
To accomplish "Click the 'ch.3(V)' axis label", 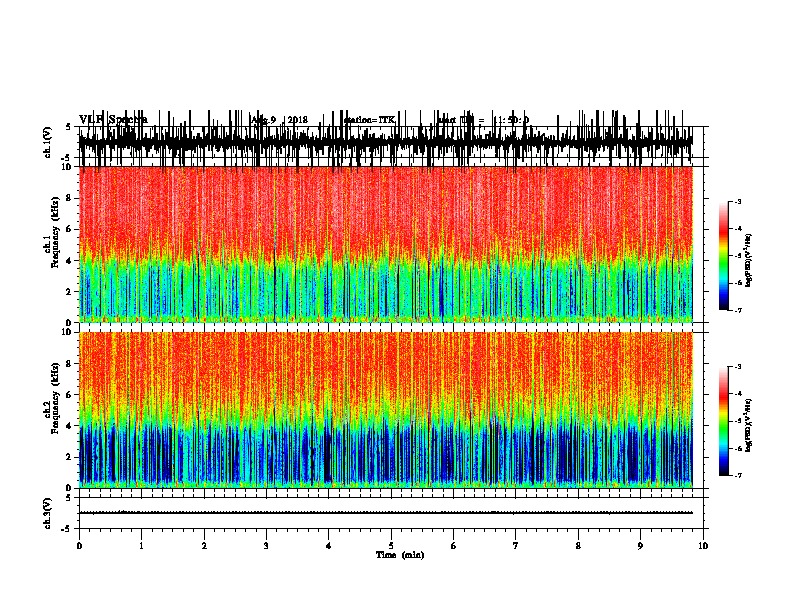I will point(48,513).
